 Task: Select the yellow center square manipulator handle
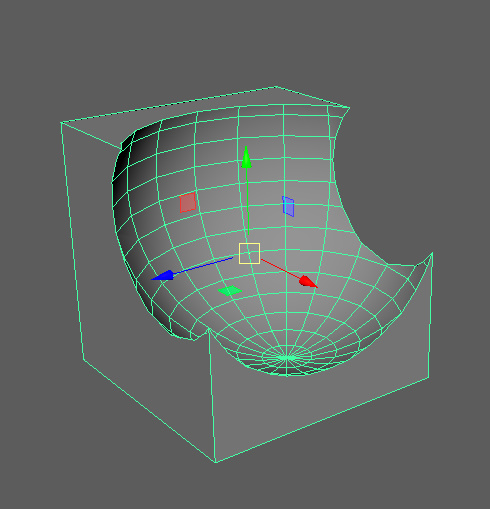249,253
